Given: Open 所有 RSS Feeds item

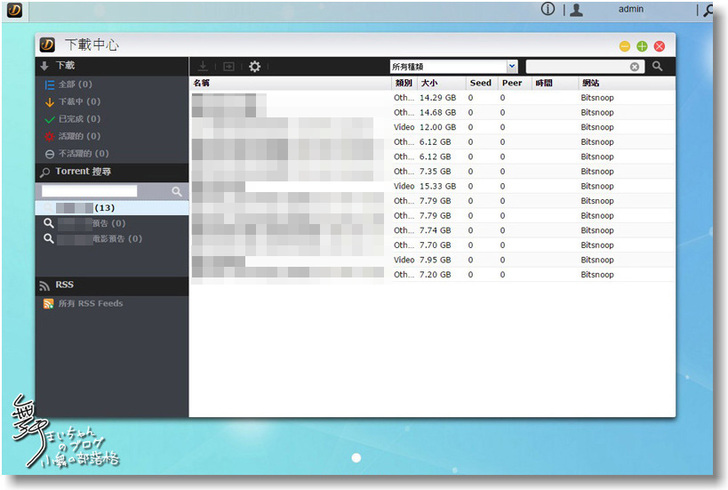Looking at the screenshot, I should coord(91,303).
